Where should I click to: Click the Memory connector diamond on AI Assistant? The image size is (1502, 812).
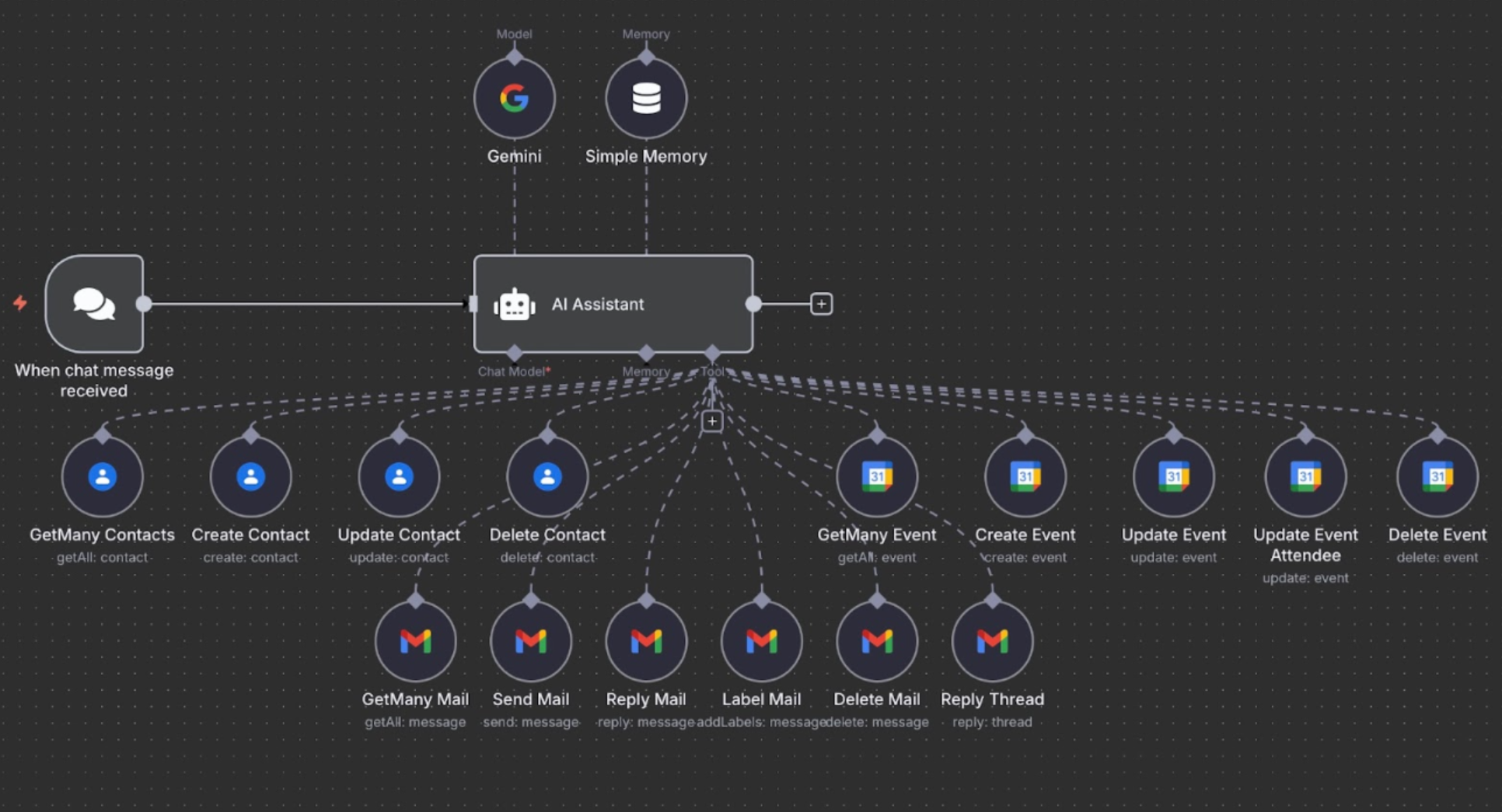tap(645, 351)
